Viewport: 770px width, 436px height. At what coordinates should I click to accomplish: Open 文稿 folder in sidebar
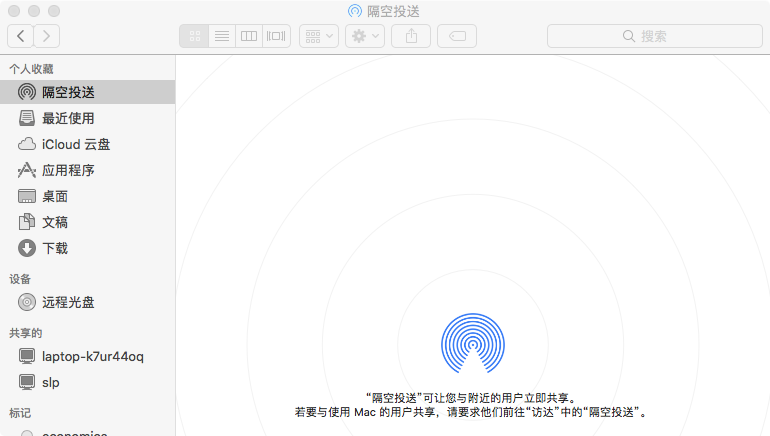(55, 222)
